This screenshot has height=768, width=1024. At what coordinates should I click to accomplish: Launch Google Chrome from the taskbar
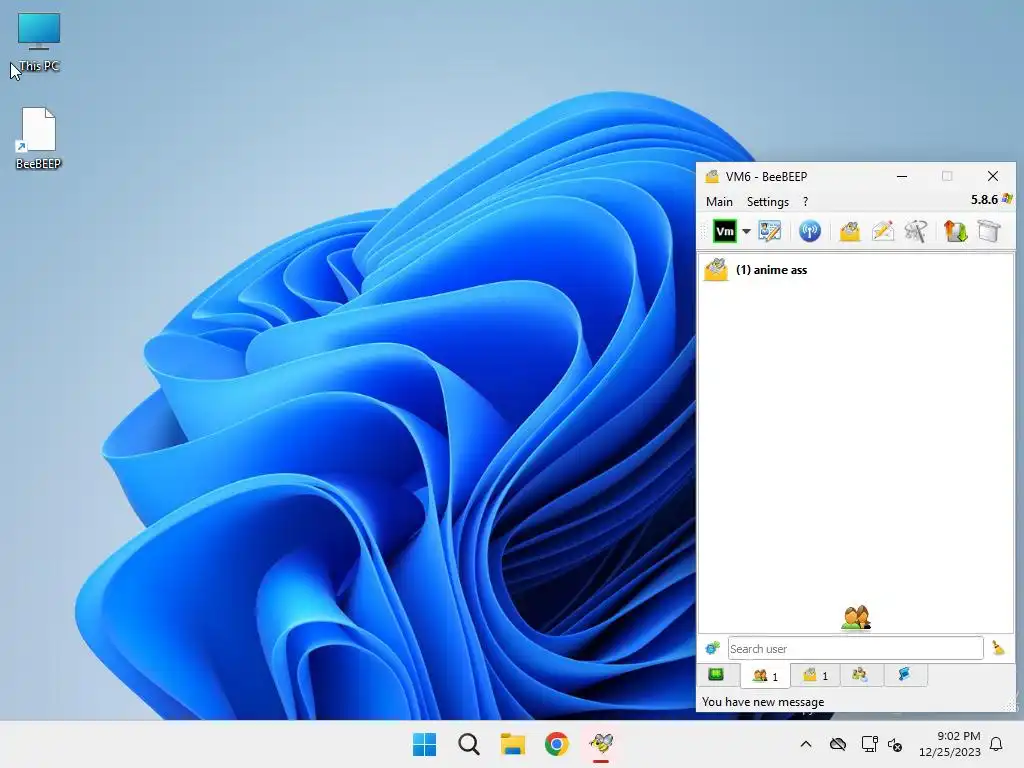[556, 744]
